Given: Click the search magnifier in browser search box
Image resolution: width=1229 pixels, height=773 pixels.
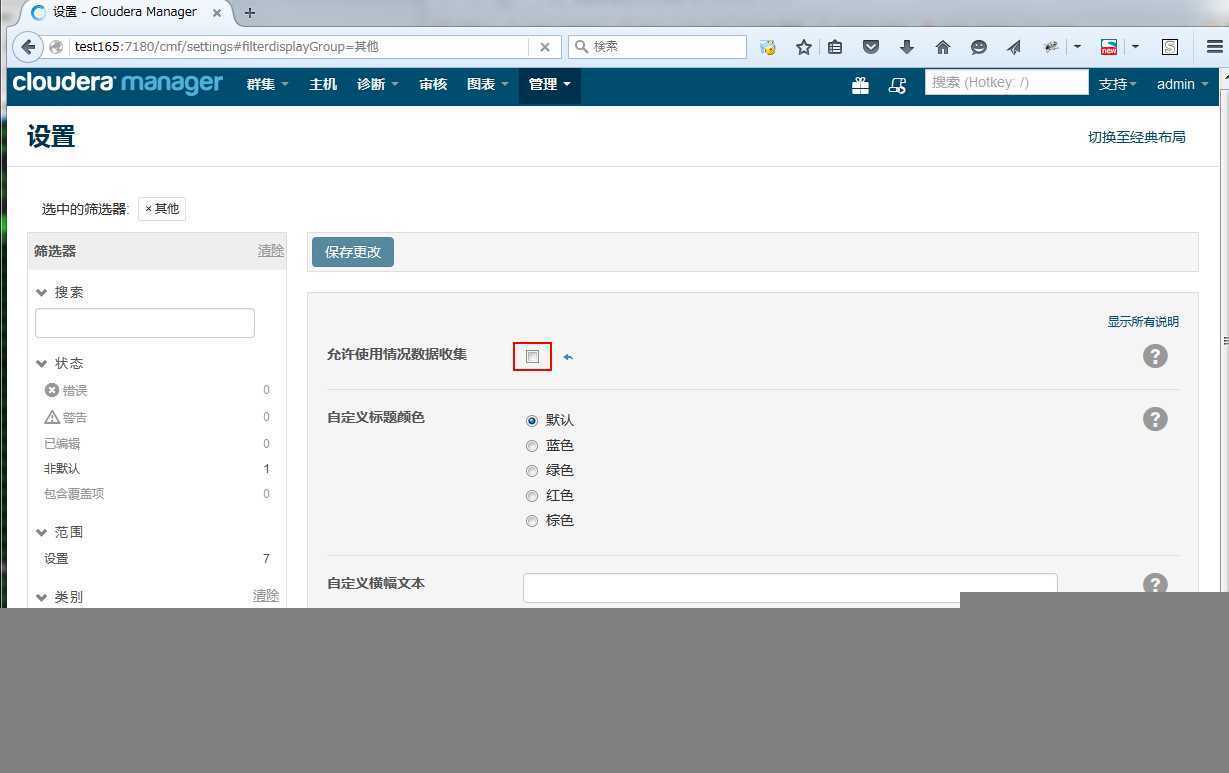Looking at the screenshot, I should point(581,47).
